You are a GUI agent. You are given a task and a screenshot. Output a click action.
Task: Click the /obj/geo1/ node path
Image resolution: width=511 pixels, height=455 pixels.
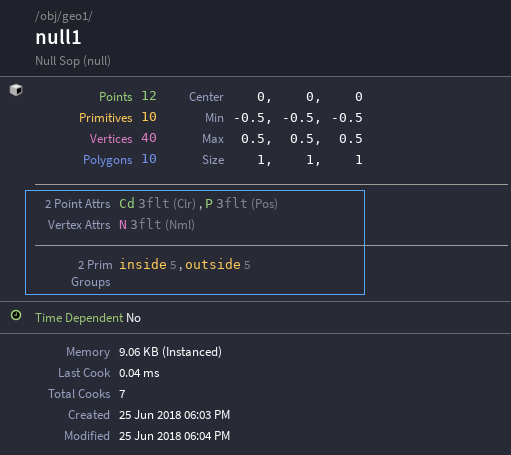64,16
